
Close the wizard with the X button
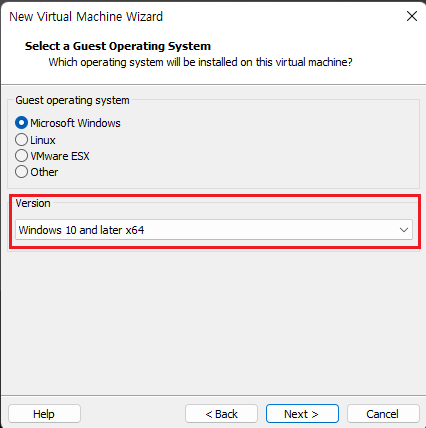point(412,16)
